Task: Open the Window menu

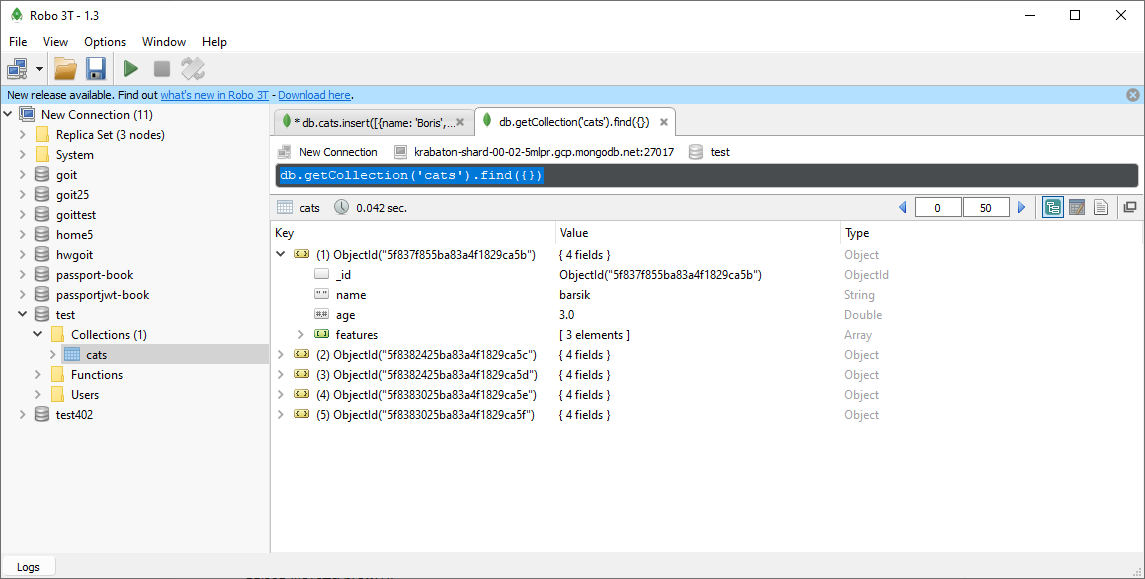Action: coord(164,42)
